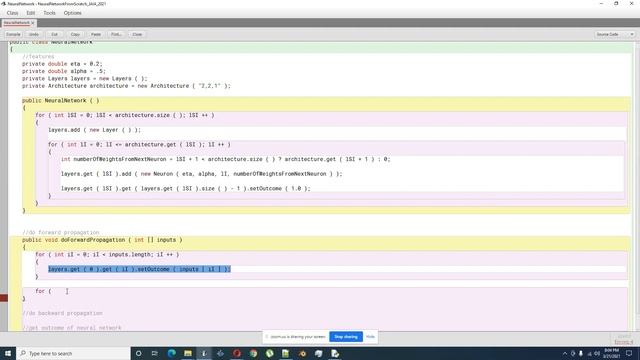Open the taskbar clock and date
Viewport: 640px width, 360px height.
click(x=611, y=353)
